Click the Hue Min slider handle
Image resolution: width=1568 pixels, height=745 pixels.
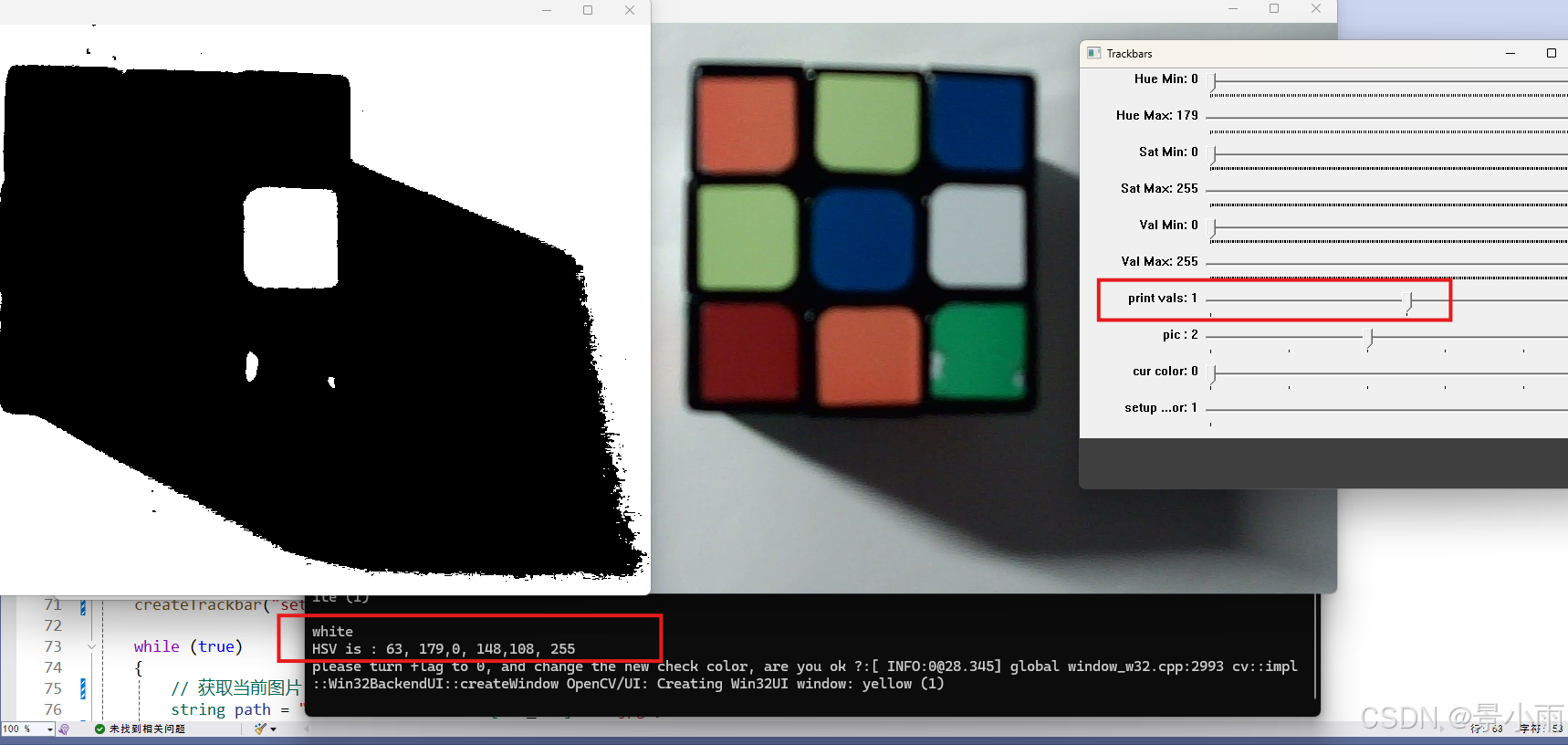tap(1213, 82)
